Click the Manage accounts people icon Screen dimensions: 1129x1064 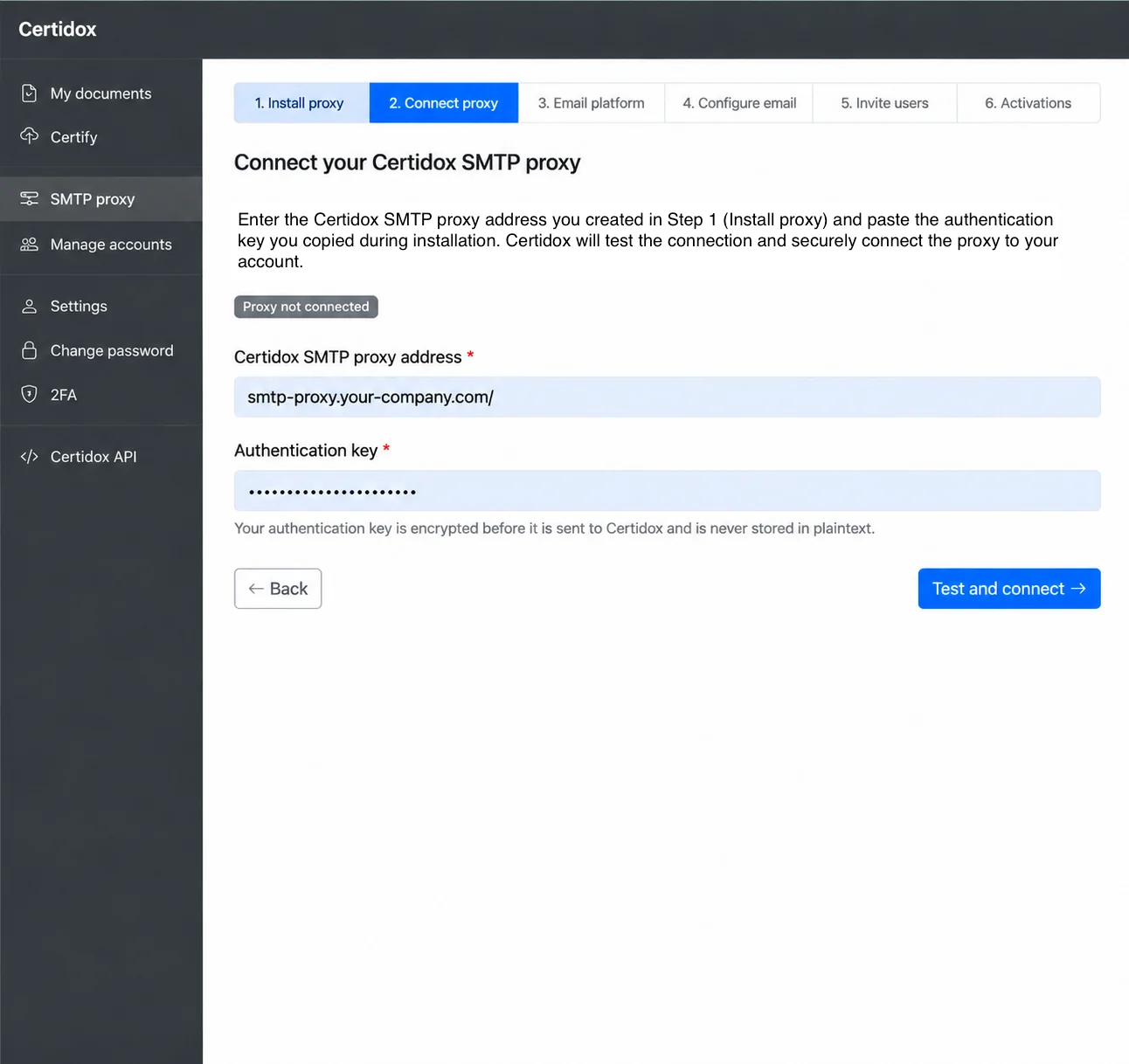pos(29,244)
